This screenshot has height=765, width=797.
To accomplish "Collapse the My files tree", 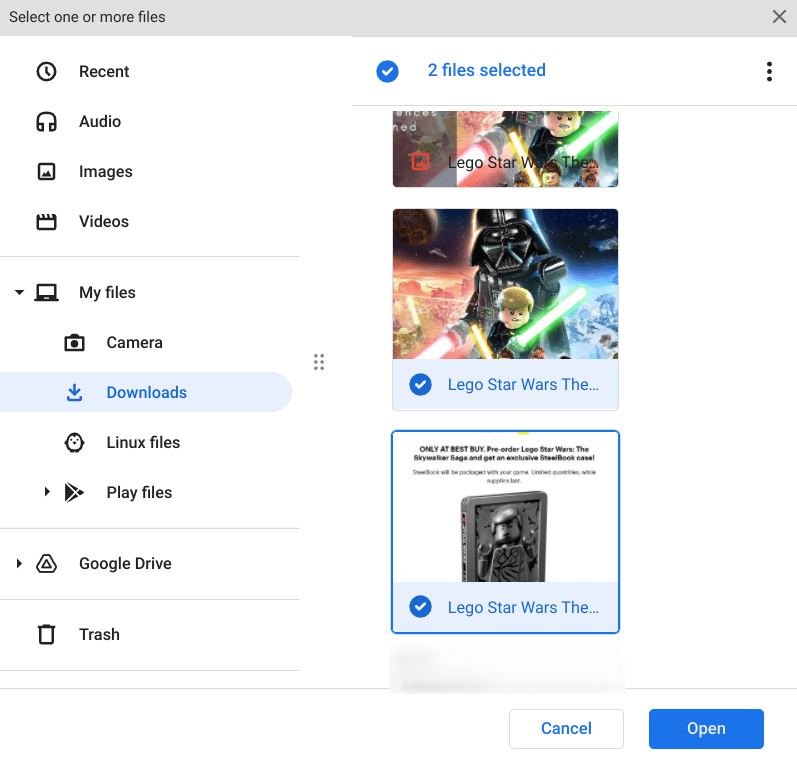I will pyautogui.click(x=19, y=293).
